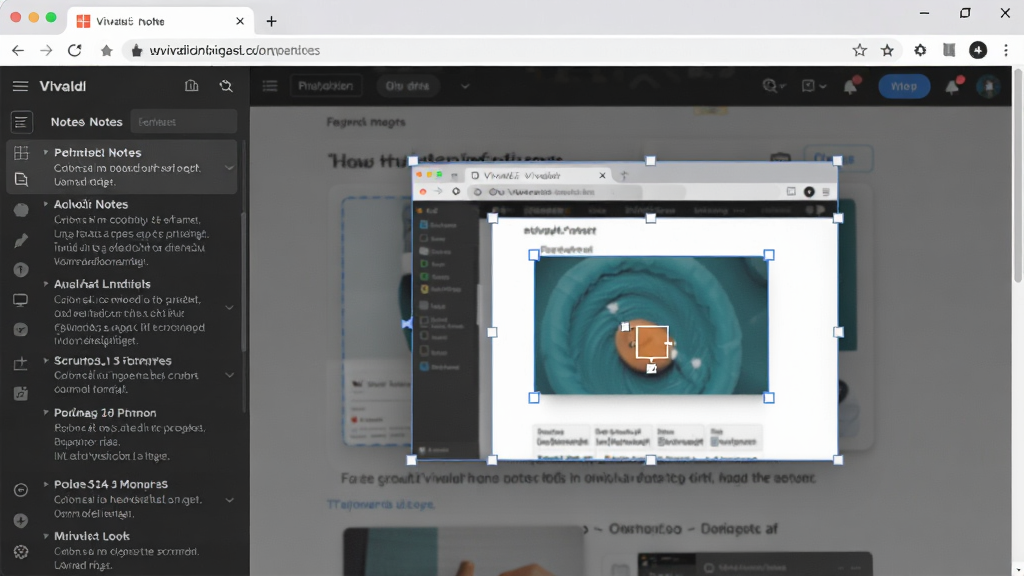Open the search dropdown in the app top bar
The image size is (1024, 576).
[774, 86]
